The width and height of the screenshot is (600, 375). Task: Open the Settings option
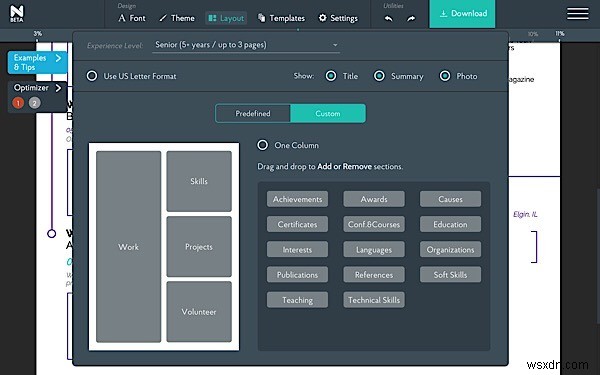pyautogui.click(x=338, y=18)
